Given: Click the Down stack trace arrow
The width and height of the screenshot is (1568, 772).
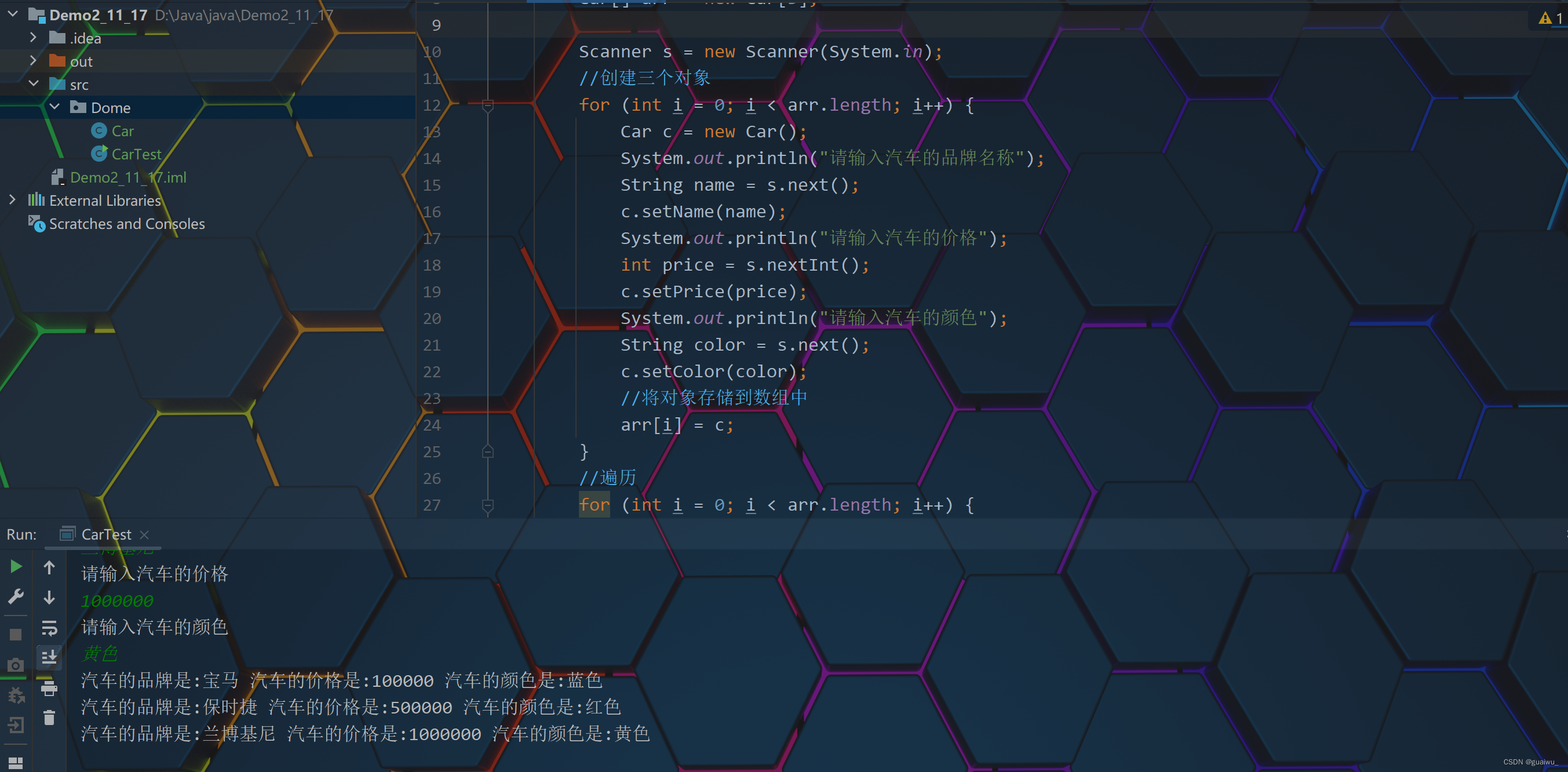Looking at the screenshot, I should (49, 598).
